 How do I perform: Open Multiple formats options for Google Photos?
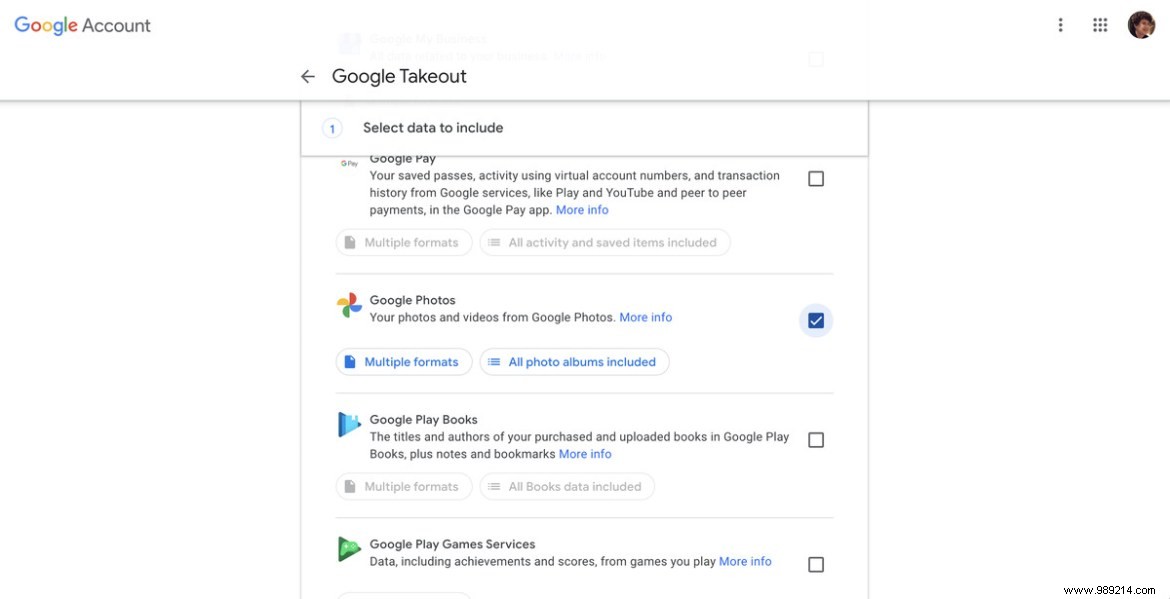(x=403, y=361)
